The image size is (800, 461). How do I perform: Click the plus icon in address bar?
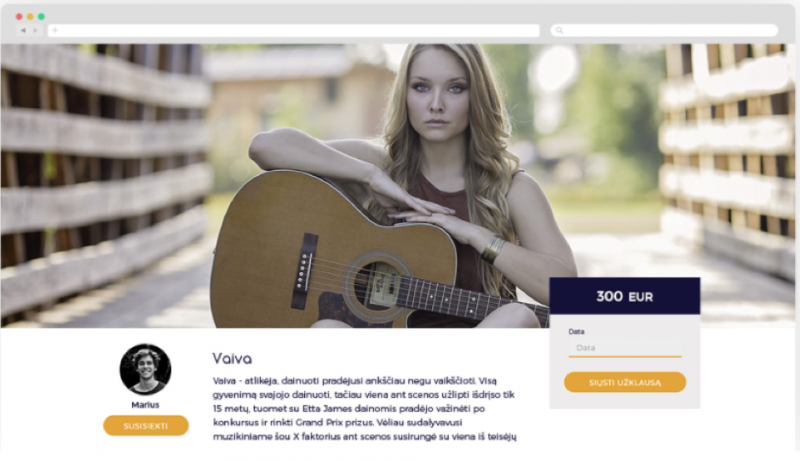click(55, 31)
